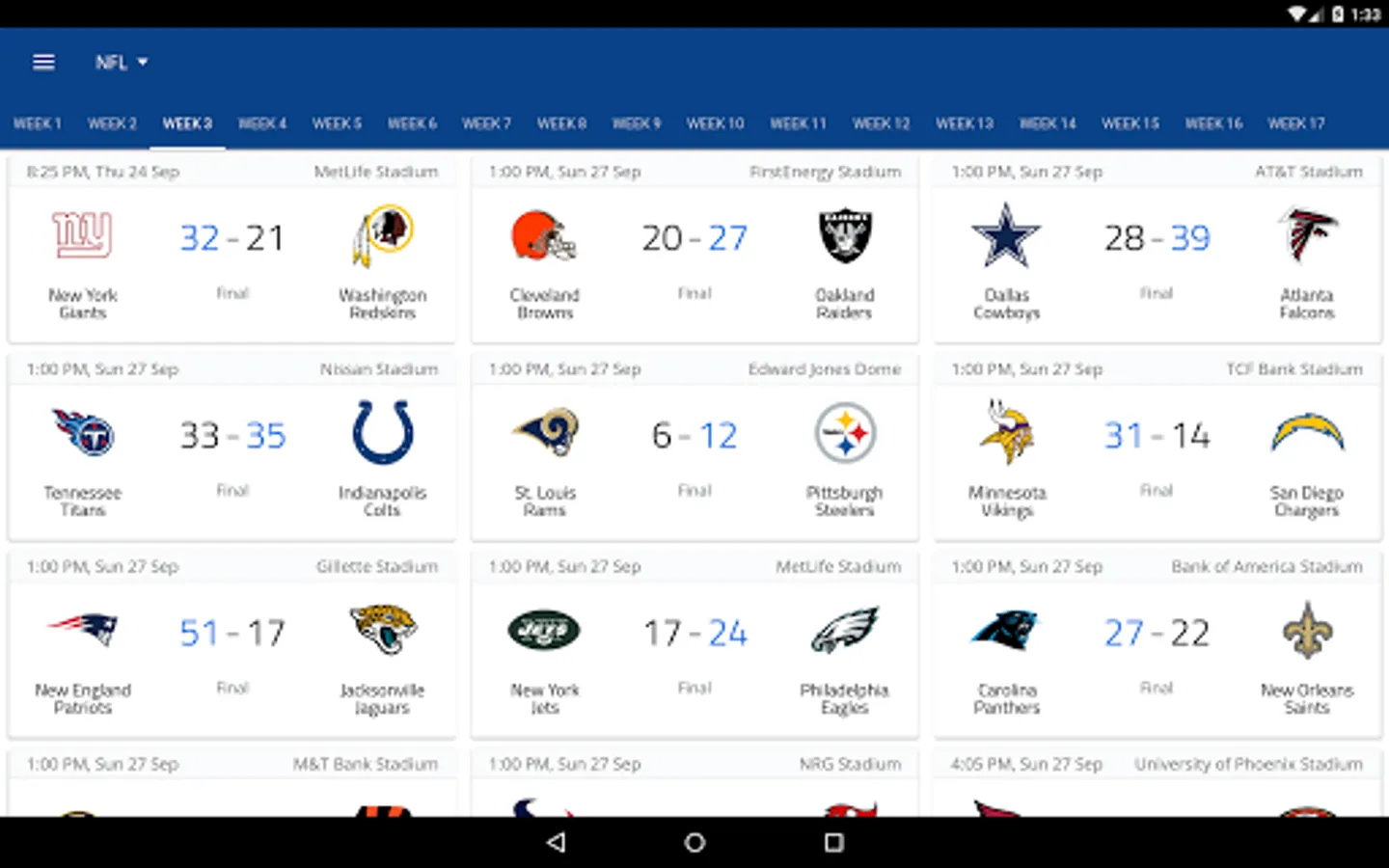Click the Bank of America Stadium label
Viewport: 1389px width, 868px height.
[x=1266, y=567]
